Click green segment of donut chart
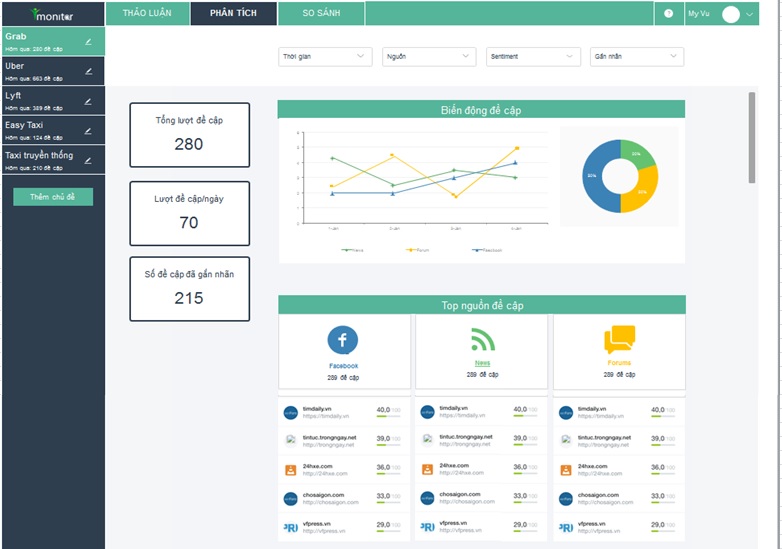Image resolution: width=782 pixels, height=549 pixels. 636,154
